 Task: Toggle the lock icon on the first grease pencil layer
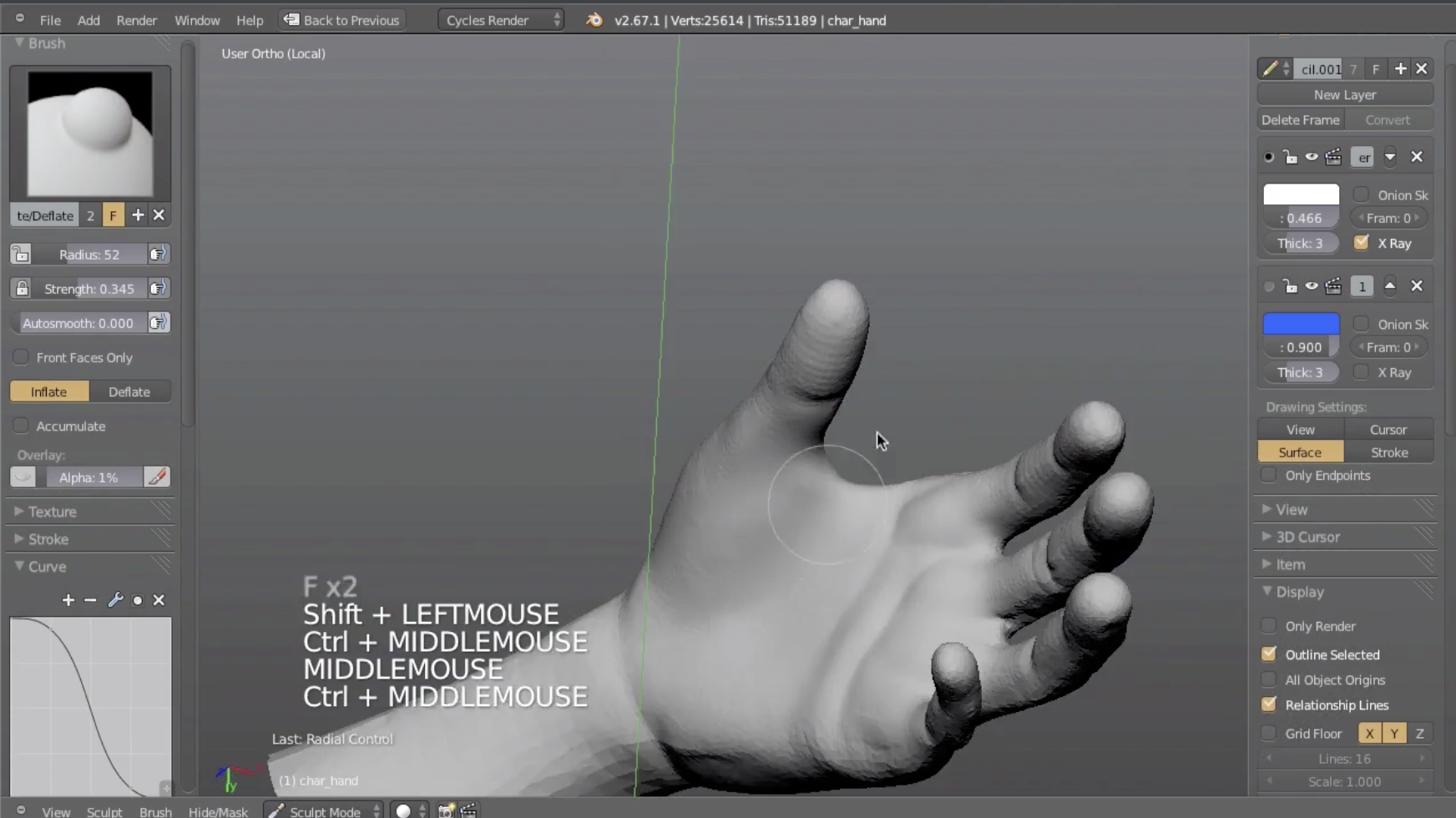1292,156
